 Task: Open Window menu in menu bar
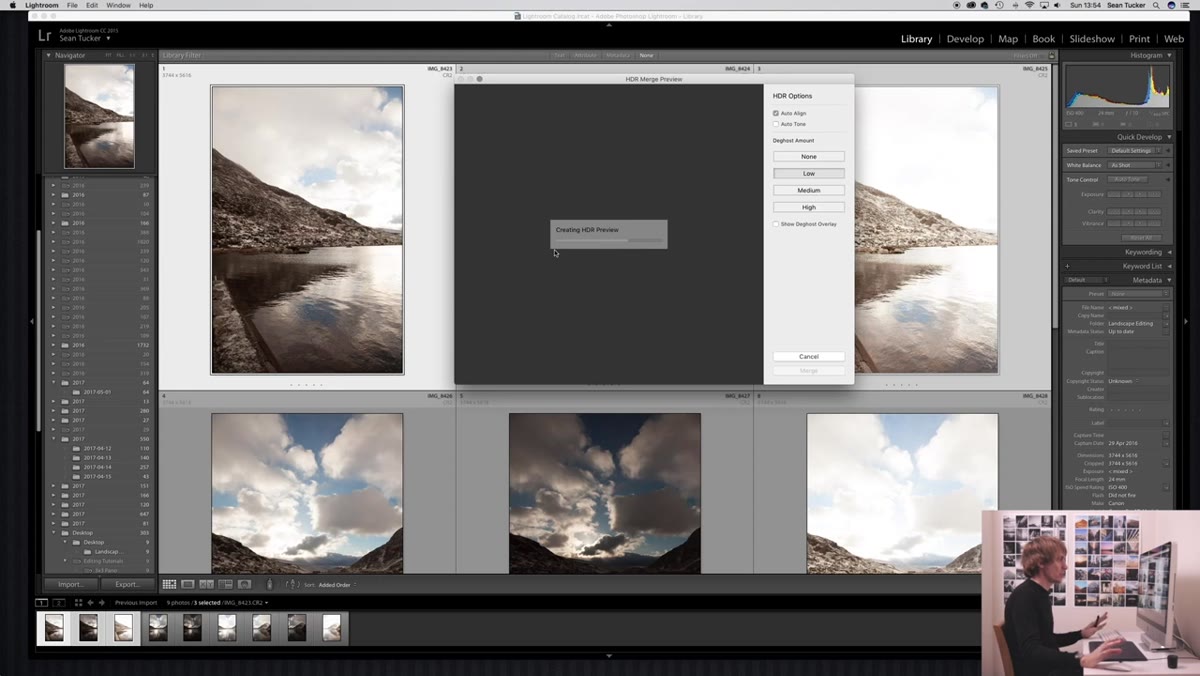point(118,5)
